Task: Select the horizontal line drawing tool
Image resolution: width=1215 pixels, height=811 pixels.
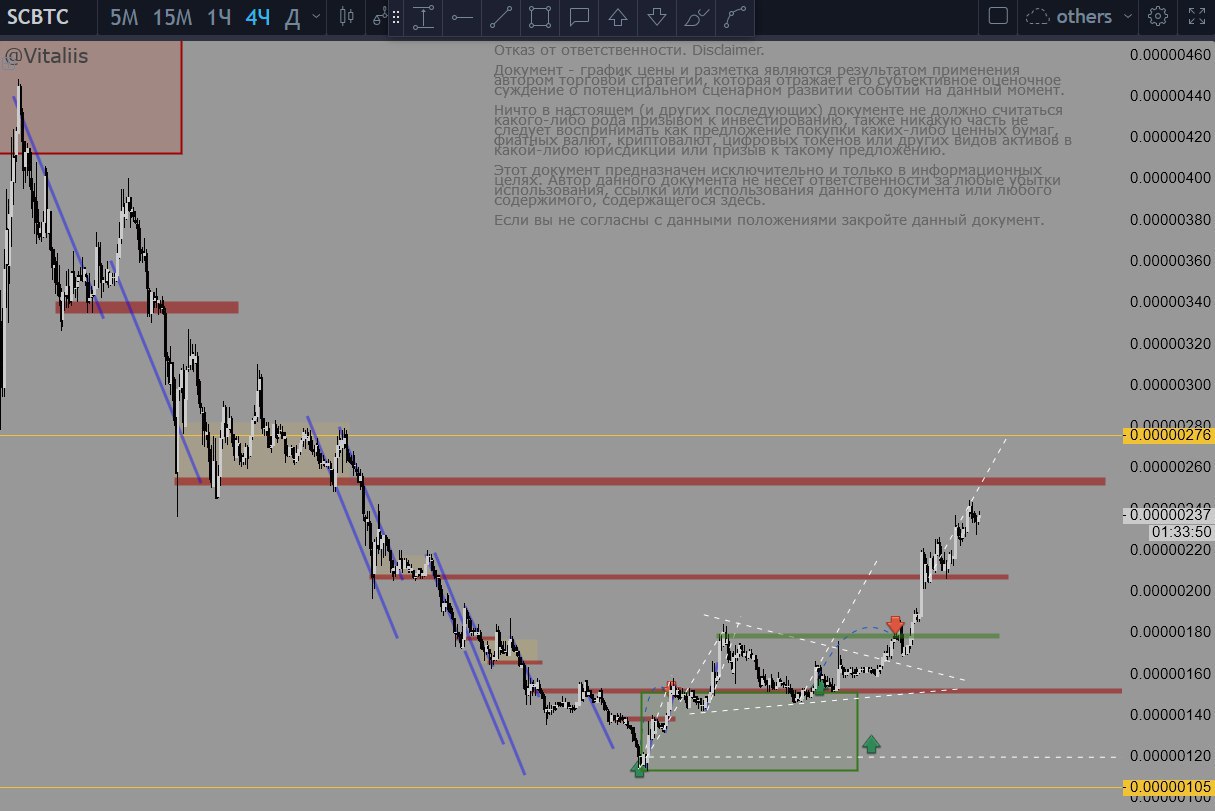Action: 462,17
